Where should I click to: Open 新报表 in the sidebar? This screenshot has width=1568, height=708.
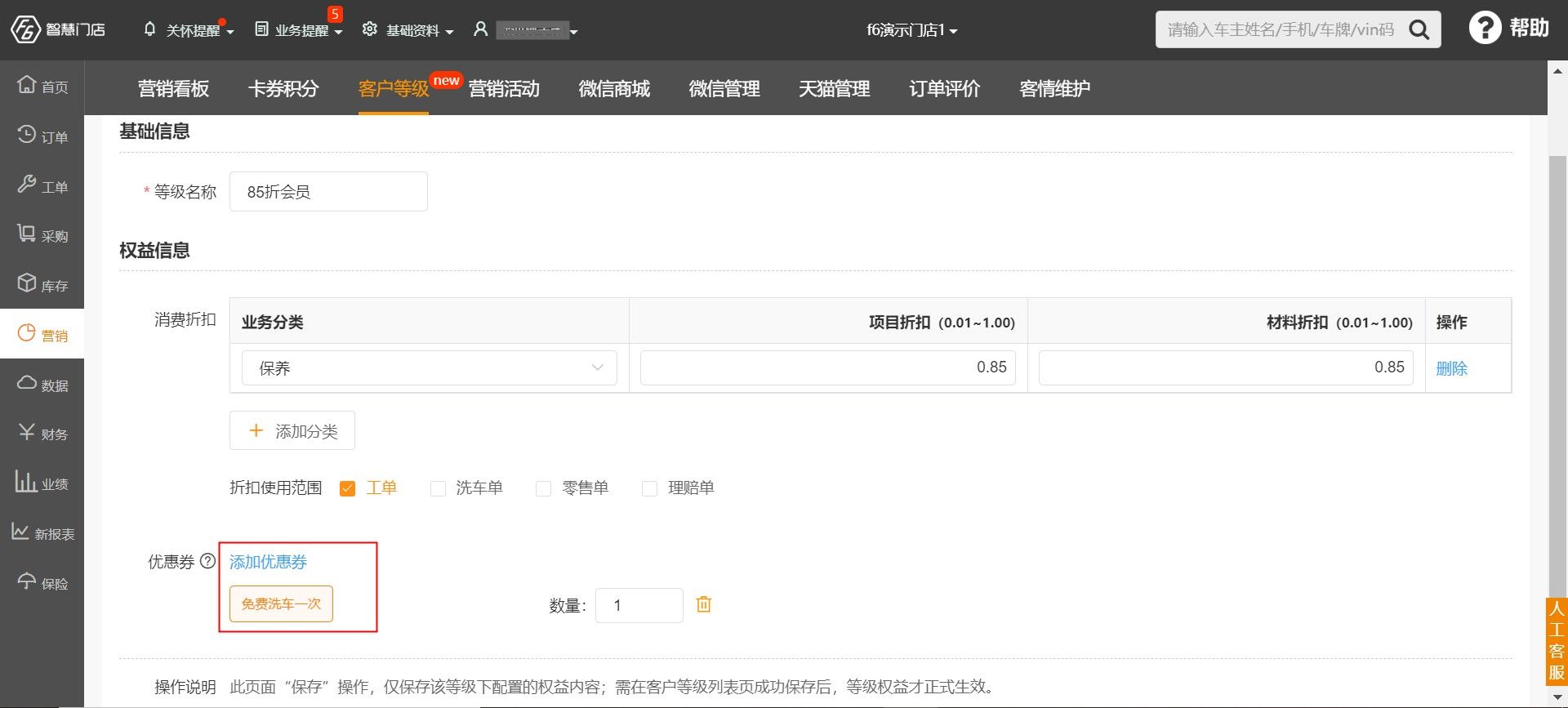(x=42, y=533)
